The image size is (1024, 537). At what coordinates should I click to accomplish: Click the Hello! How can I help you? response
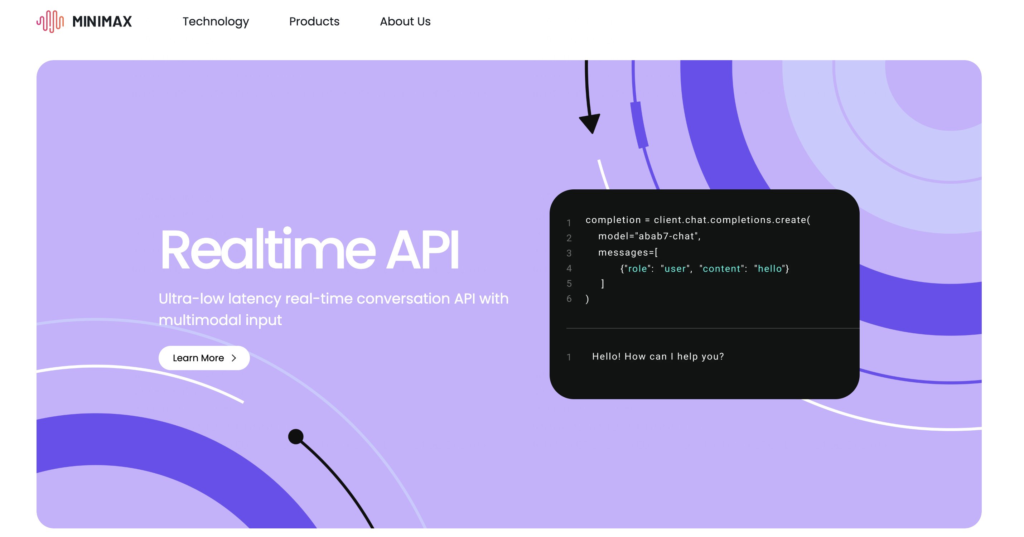pos(658,357)
